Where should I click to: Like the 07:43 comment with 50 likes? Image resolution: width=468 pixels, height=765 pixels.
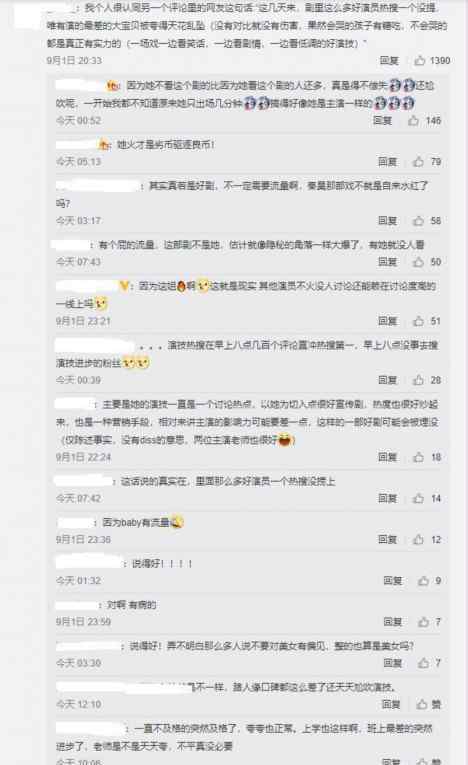tap(418, 262)
